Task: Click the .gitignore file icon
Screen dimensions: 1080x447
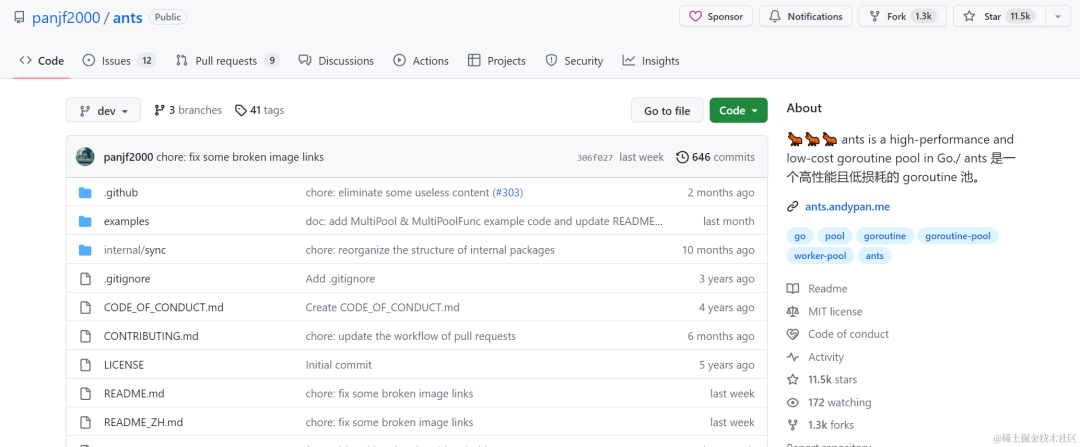Action: (x=85, y=279)
